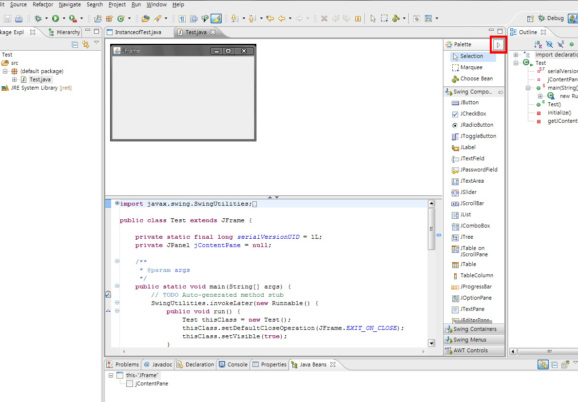The width and height of the screenshot is (578, 402).
Task: Click the Print icon in the toolbar
Action: [18, 18]
